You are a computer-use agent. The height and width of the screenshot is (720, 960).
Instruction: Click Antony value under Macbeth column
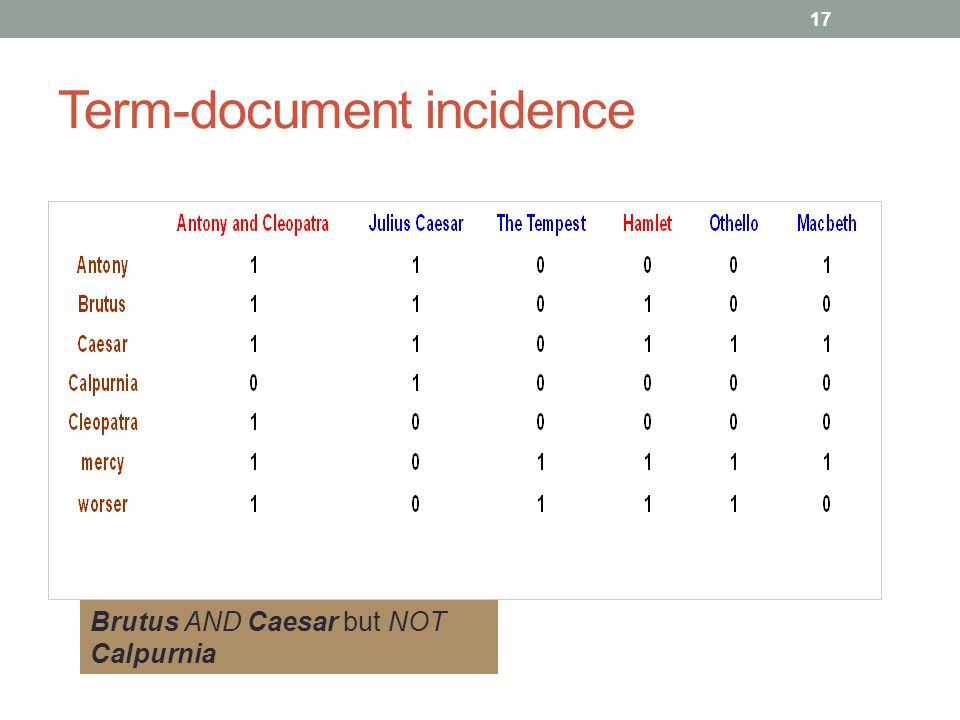(827, 265)
